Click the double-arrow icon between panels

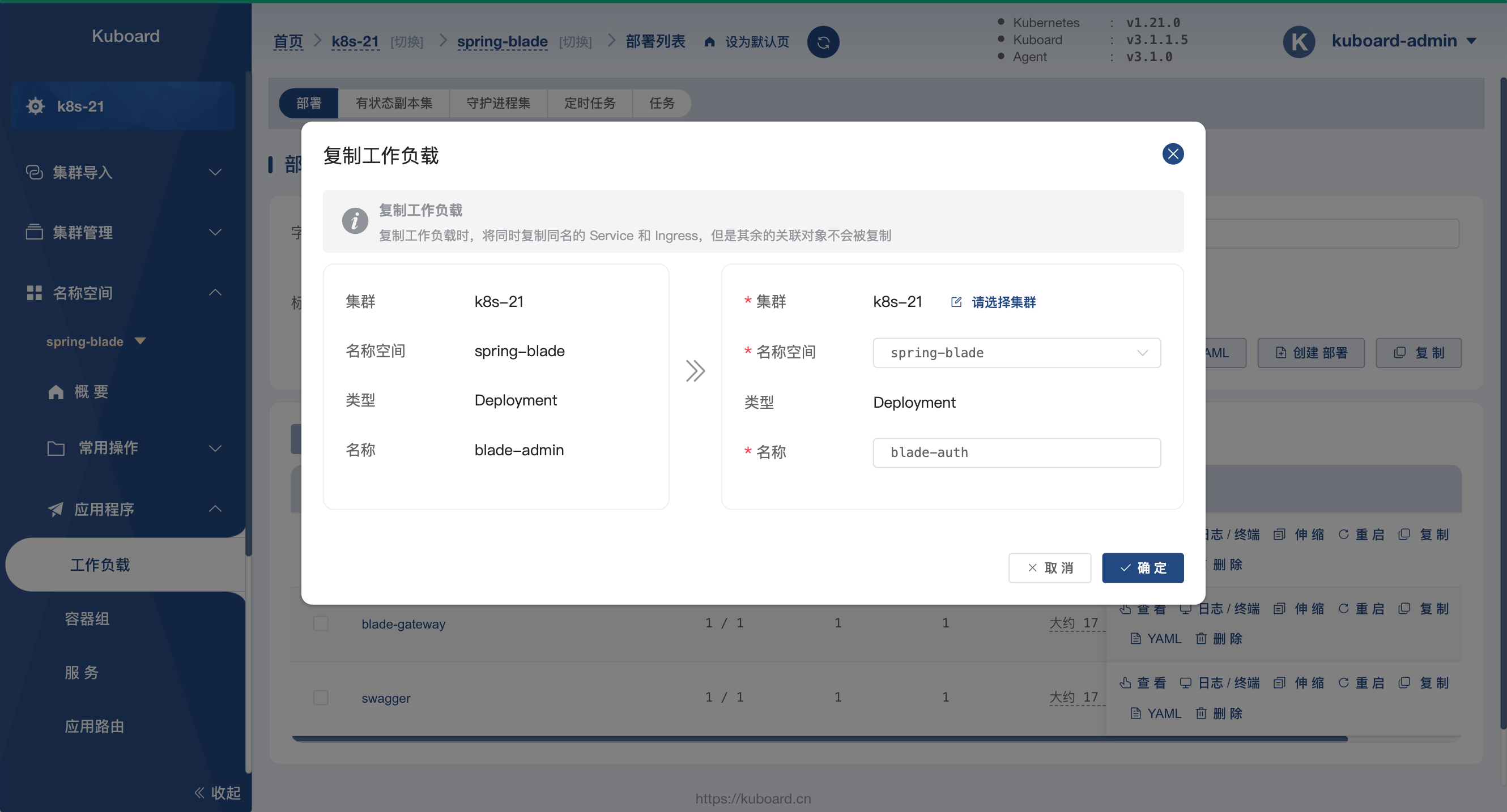(x=695, y=371)
